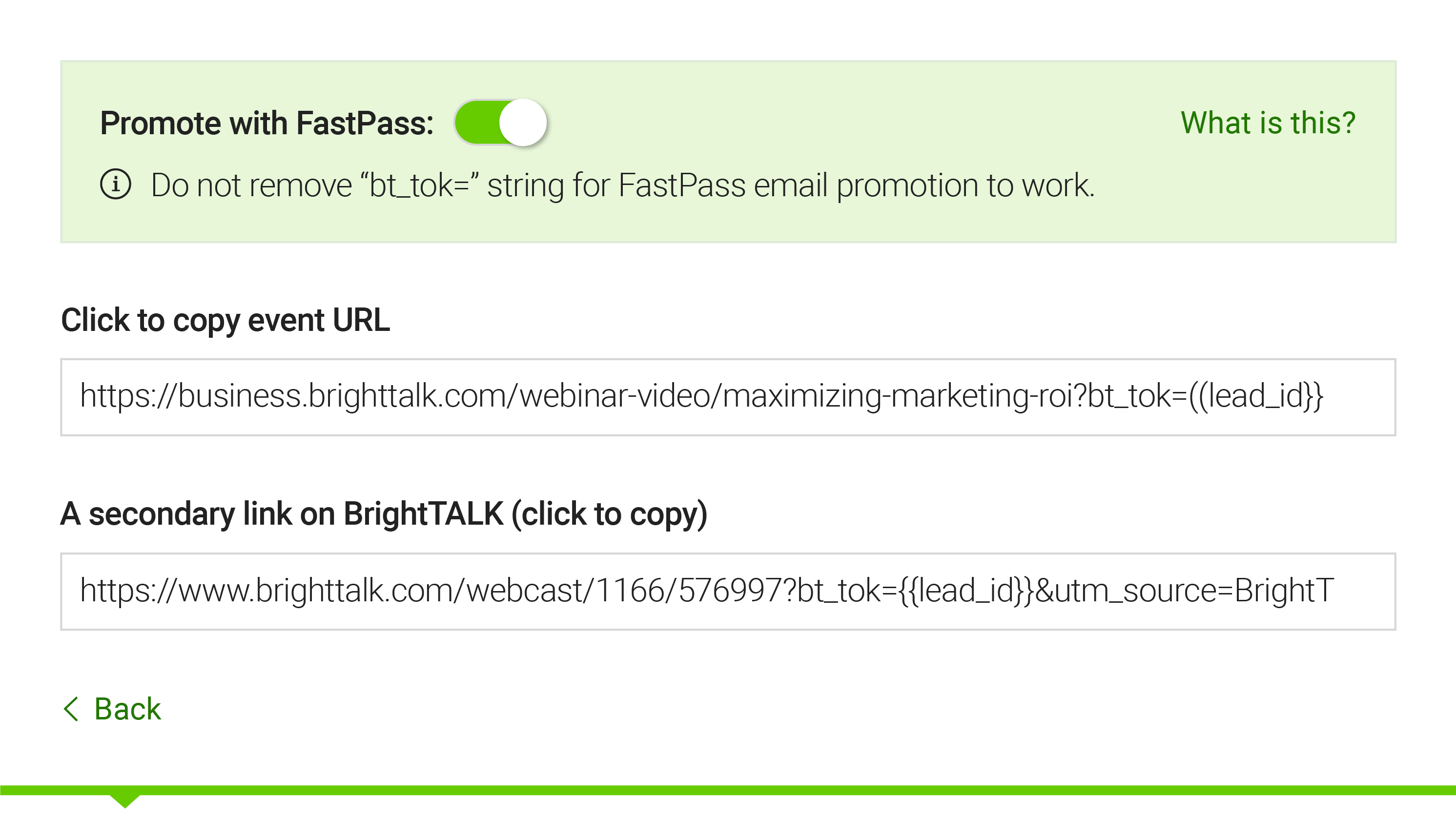The image size is (1456, 819).
Task: Click the "bt_tok=((lead_id}}" part of event URL
Action: (x=1204, y=396)
